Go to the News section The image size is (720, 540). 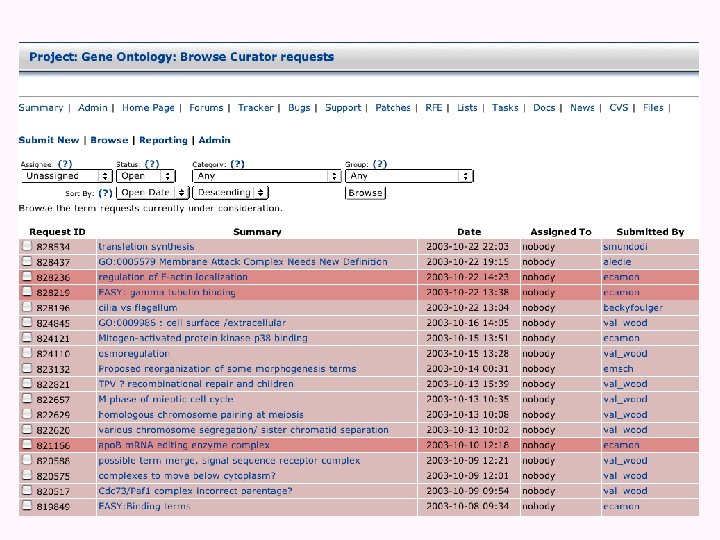click(x=582, y=107)
